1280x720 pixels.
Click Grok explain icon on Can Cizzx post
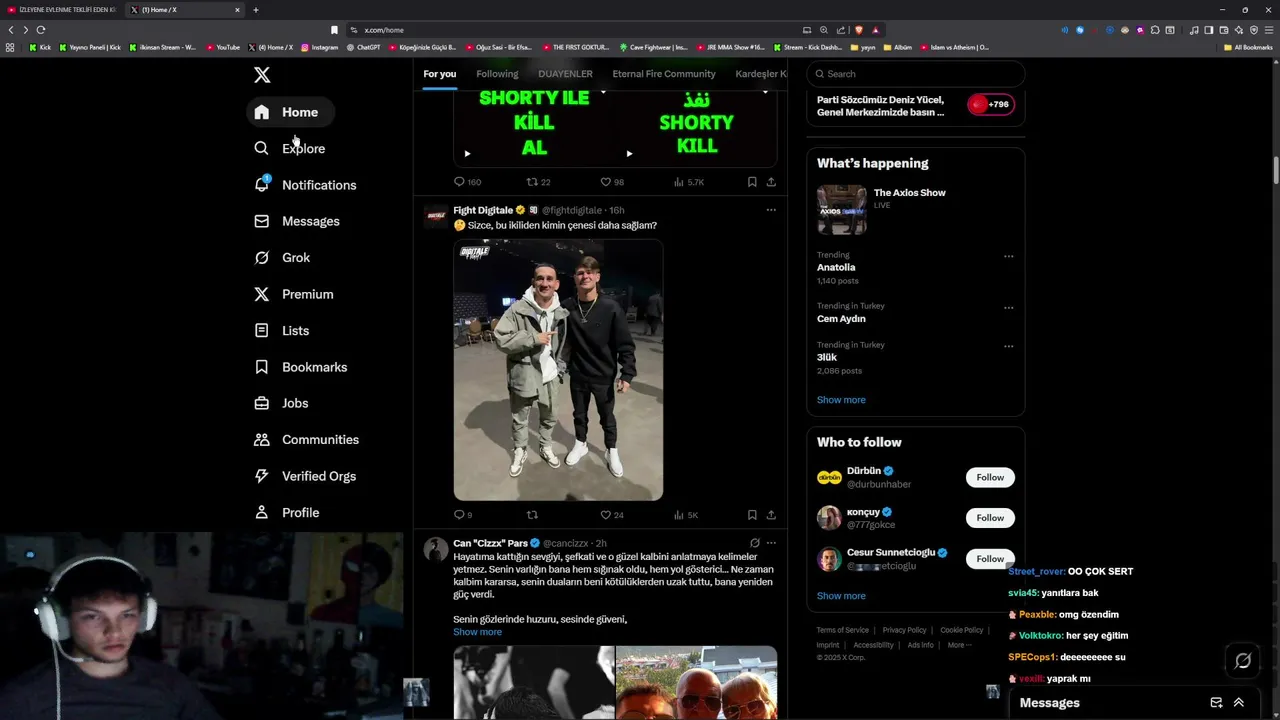coord(754,543)
